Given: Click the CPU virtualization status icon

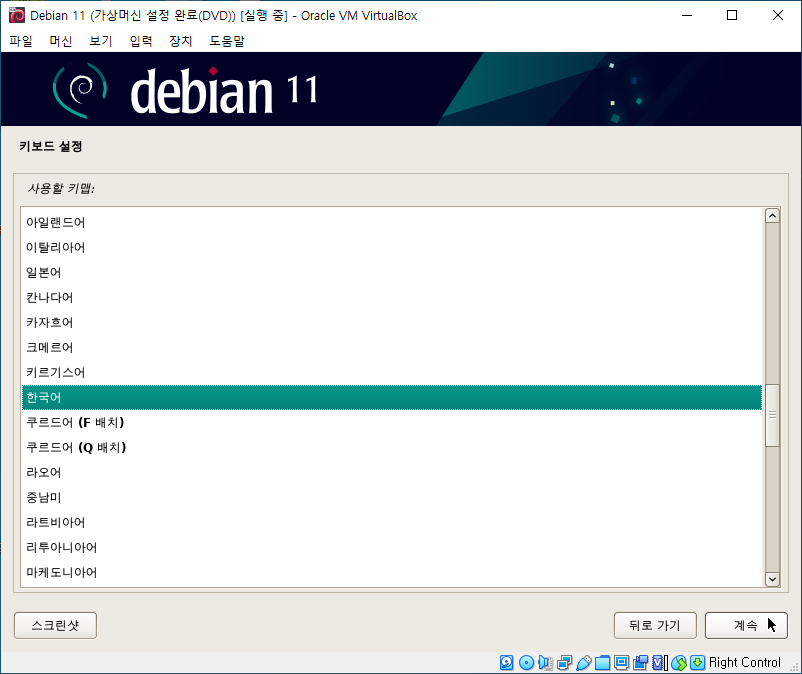Looking at the screenshot, I should click(660, 662).
